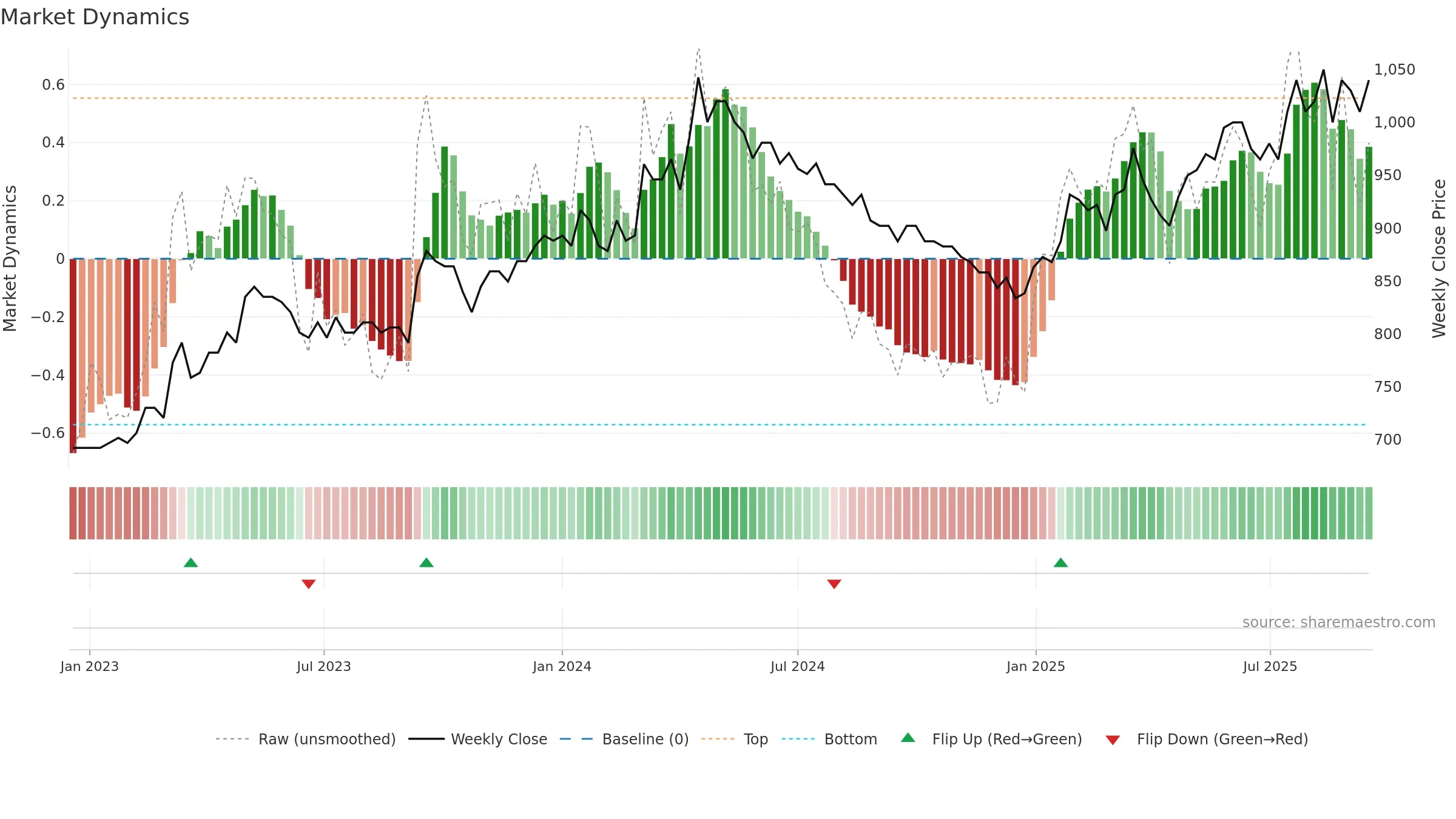Toggle the Raw (unsmoothed) legend entry
The width and height of the screenshot is (1456, 819).
click(306, 739)
